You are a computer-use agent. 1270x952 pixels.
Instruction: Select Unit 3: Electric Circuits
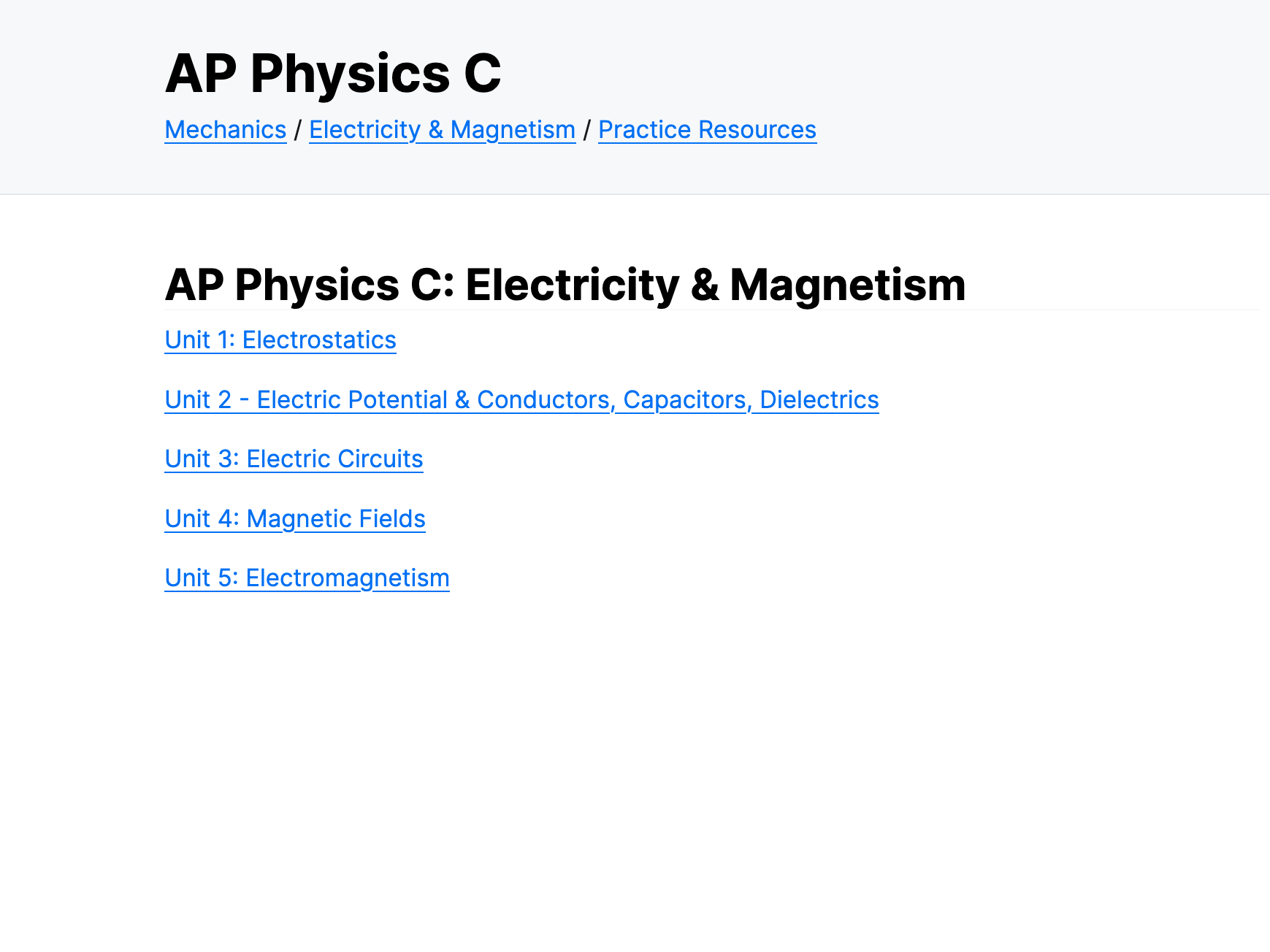(294, 459)
